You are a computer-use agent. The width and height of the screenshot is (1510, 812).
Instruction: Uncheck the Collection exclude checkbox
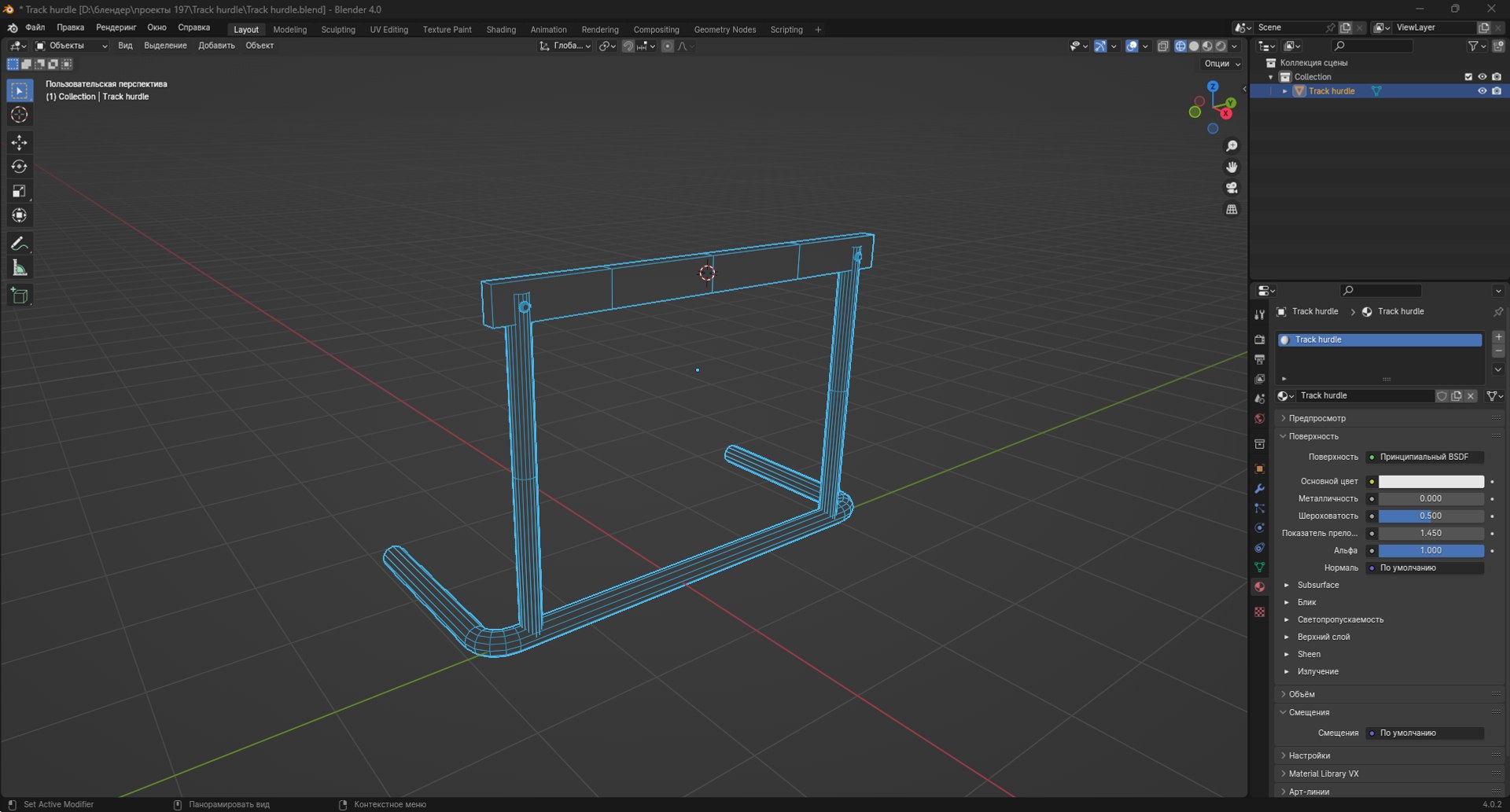click(1468, 77)
